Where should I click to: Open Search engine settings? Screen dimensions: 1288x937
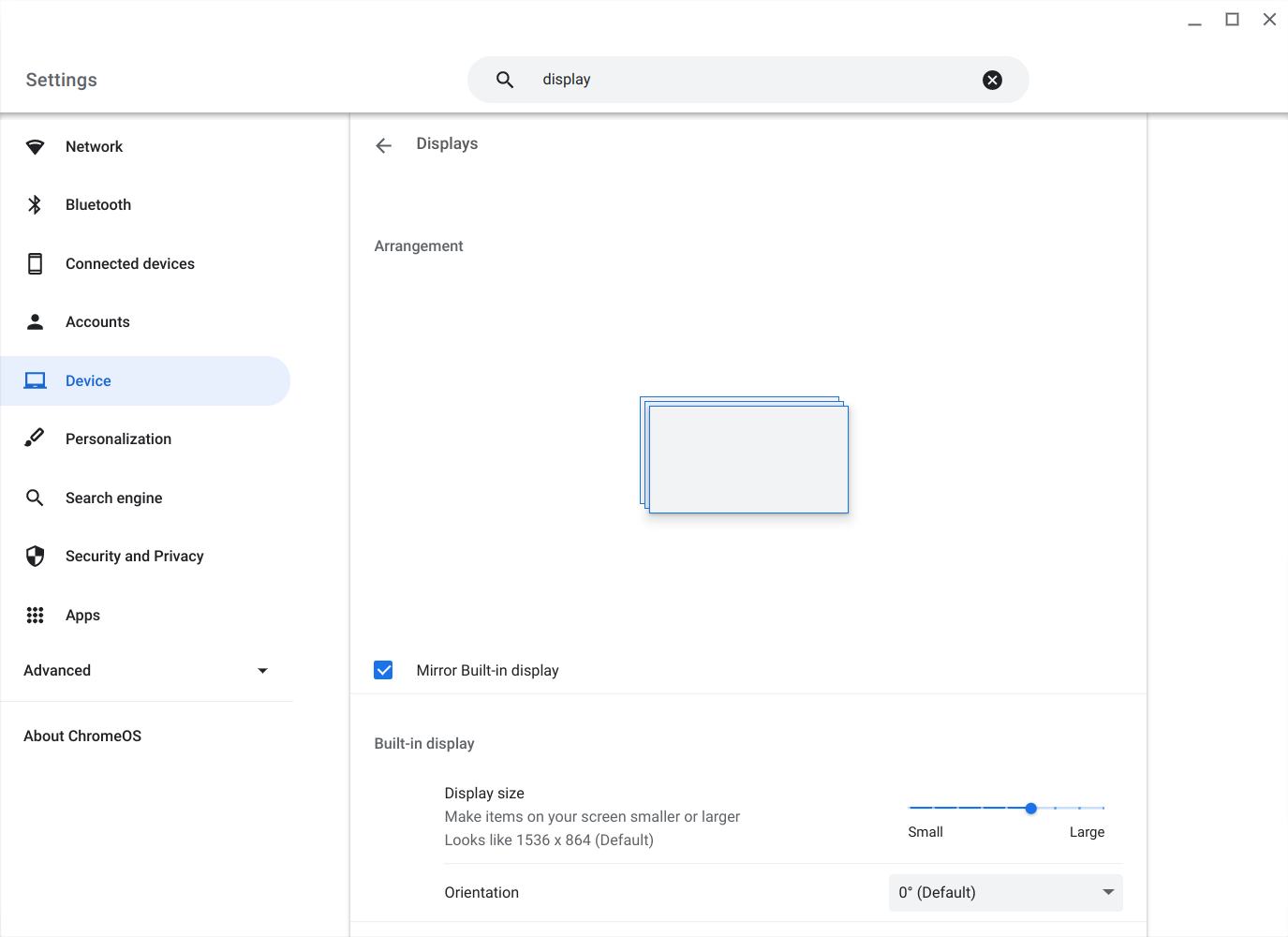coord(113,498)
